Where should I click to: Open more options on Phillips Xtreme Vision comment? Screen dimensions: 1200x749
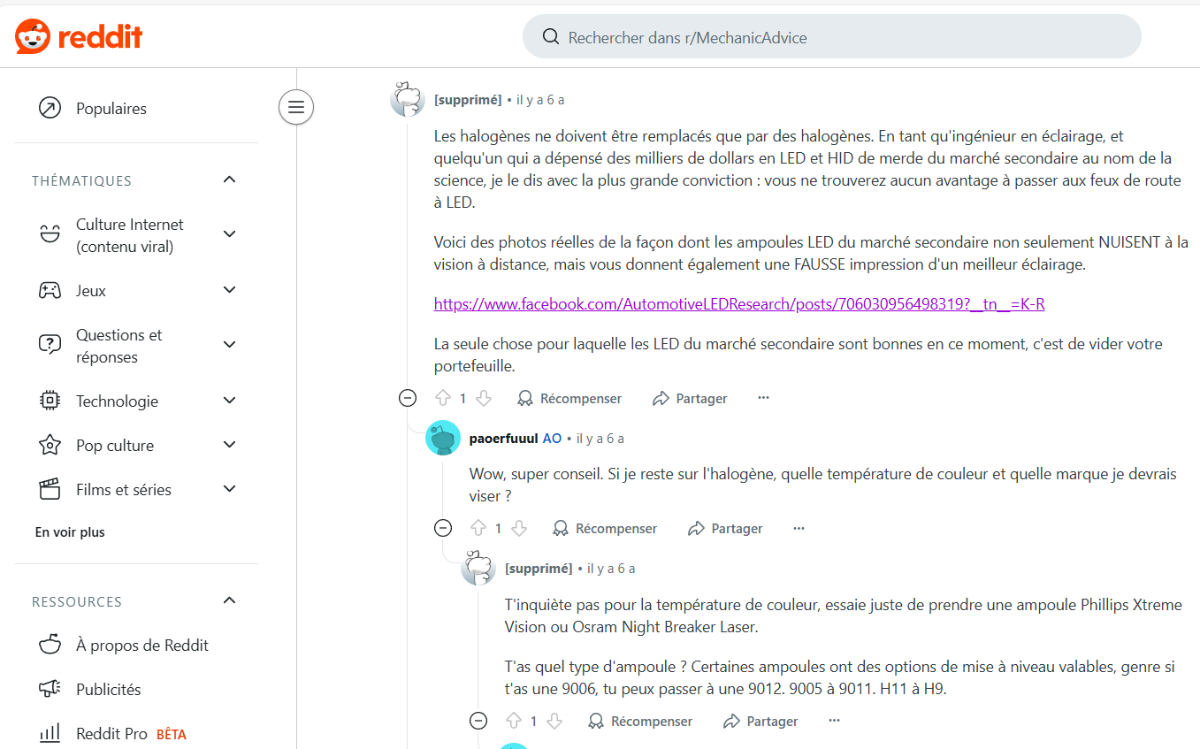point(834,721)
